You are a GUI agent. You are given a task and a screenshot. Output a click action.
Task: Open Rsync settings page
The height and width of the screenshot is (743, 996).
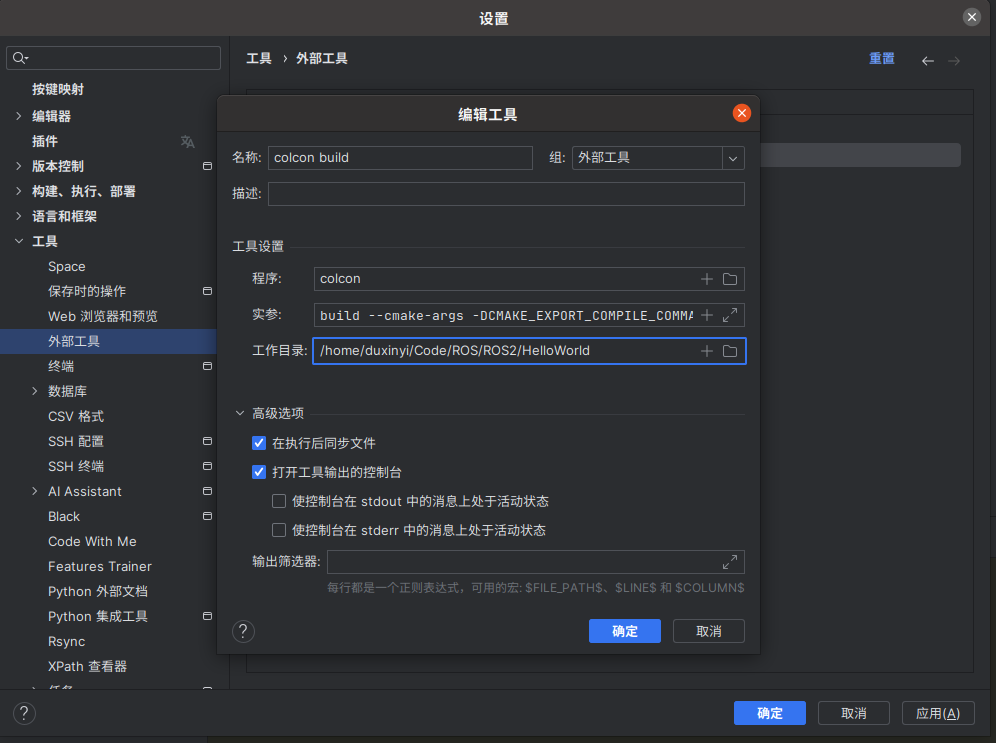(66, 641)
